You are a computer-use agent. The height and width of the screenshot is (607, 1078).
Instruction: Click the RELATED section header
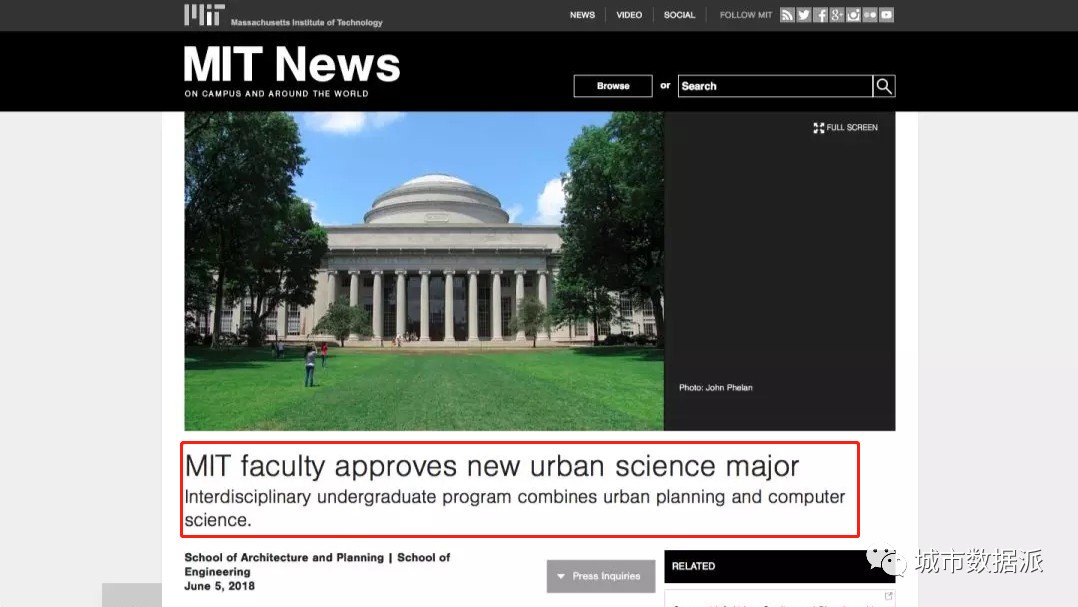[780, 566]
